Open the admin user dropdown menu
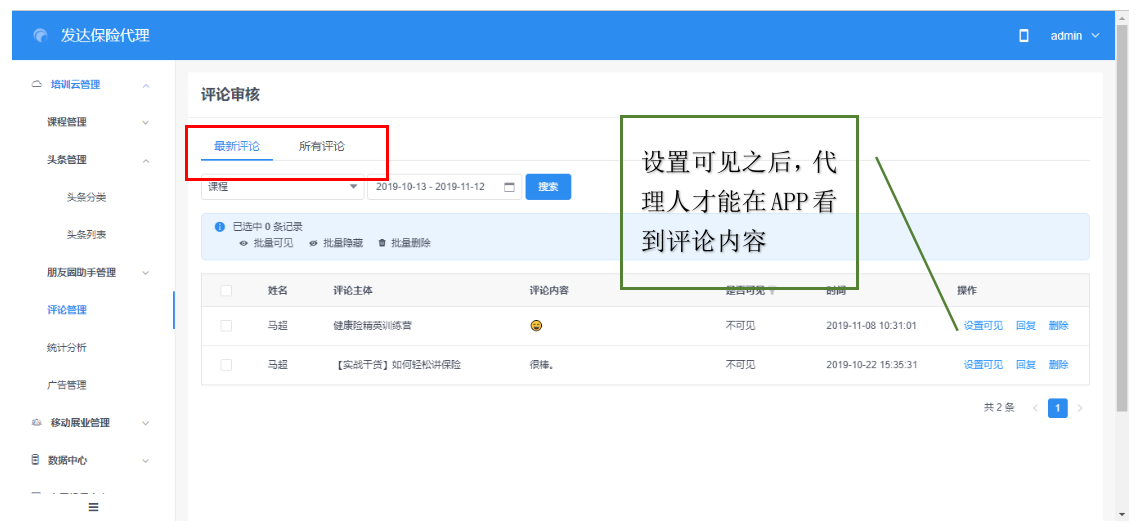1143x529 pixels. (1074, 36)
